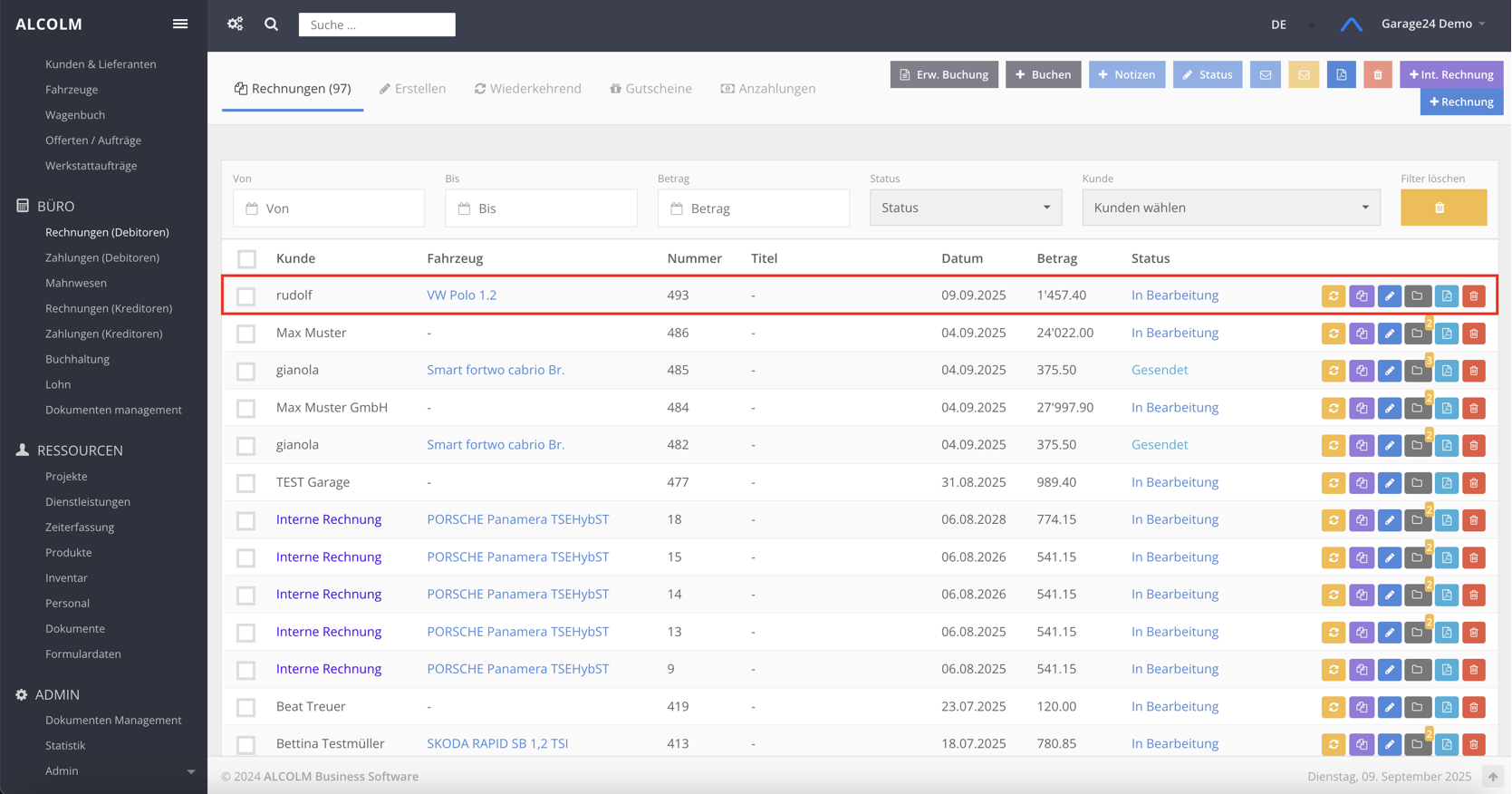Click into the Suche search field

[377, 24]
